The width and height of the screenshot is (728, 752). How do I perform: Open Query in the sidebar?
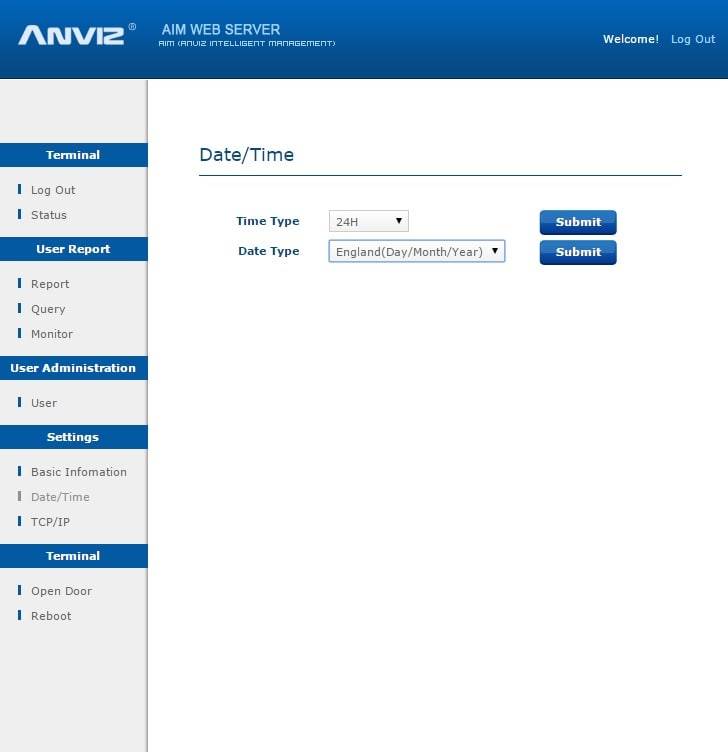pos(48,309)
